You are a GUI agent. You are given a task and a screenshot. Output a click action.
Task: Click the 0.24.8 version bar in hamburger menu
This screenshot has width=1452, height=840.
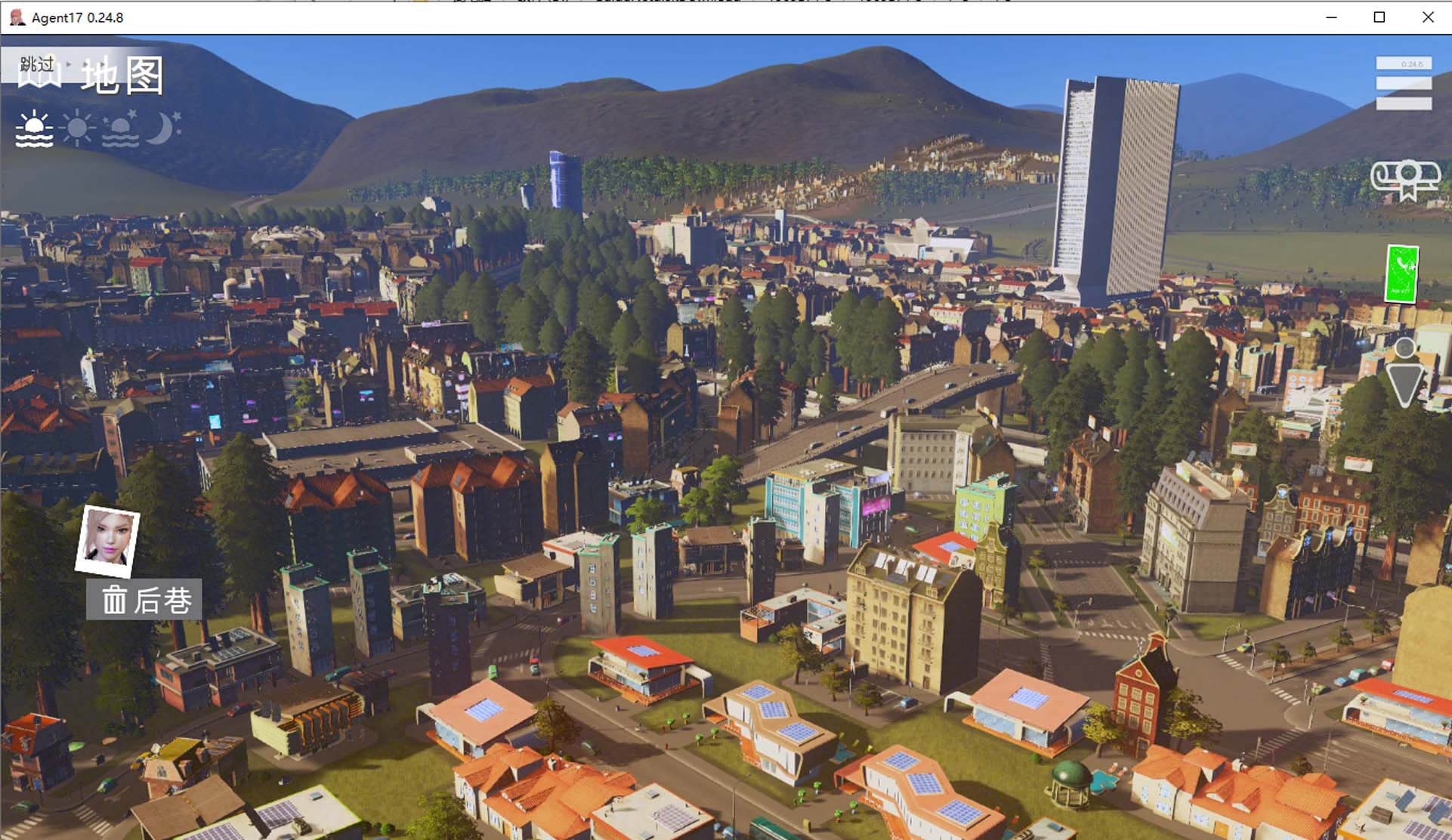[x=1404, y=64]
